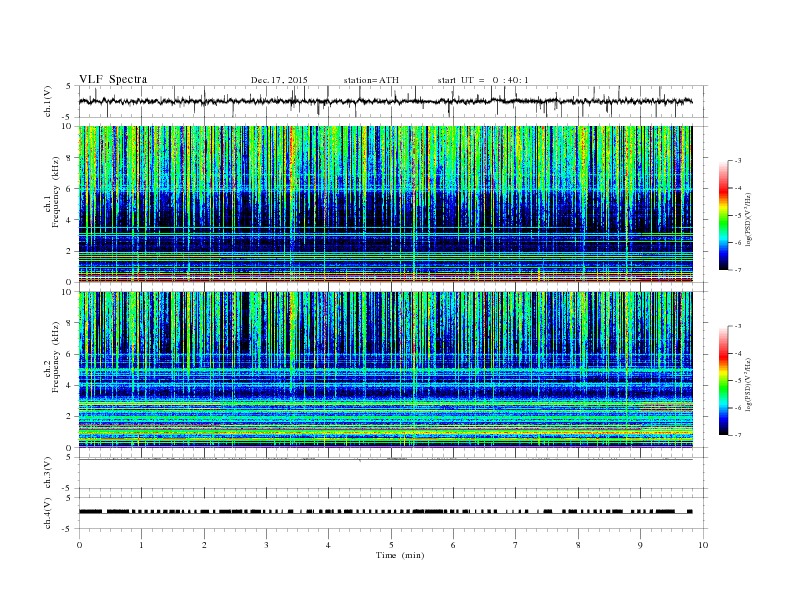792x612 pixels.
Task: Pick the ch.2 PSD color scale bar
Action: point(723,380)
